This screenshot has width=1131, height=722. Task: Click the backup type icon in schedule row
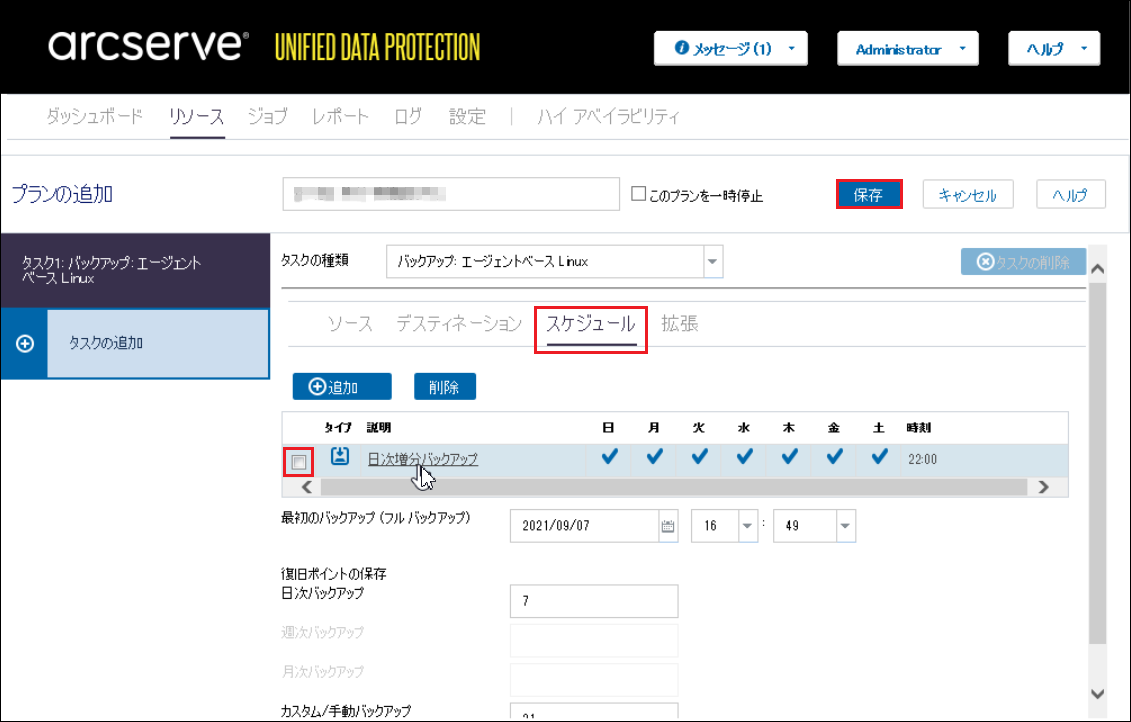(x=340, y=456)
